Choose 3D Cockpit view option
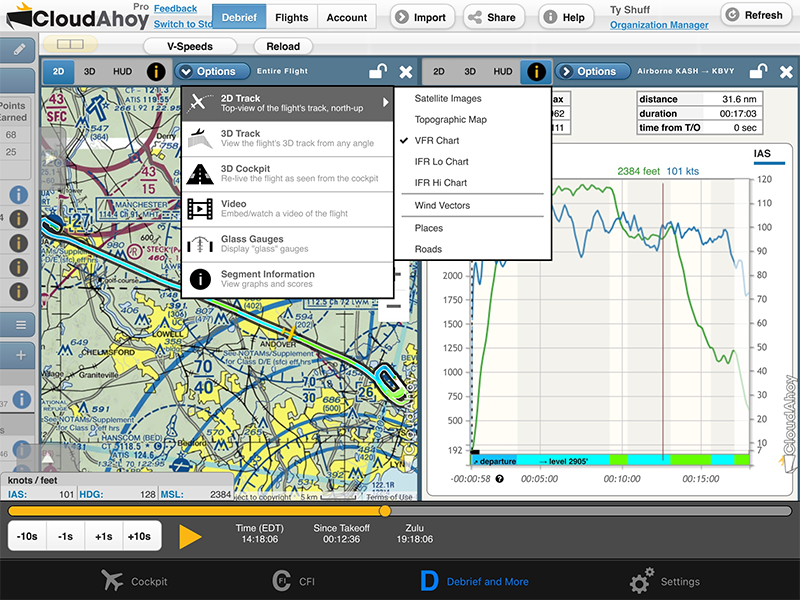The width and height of the screenshot is (800, 600). 288,173
